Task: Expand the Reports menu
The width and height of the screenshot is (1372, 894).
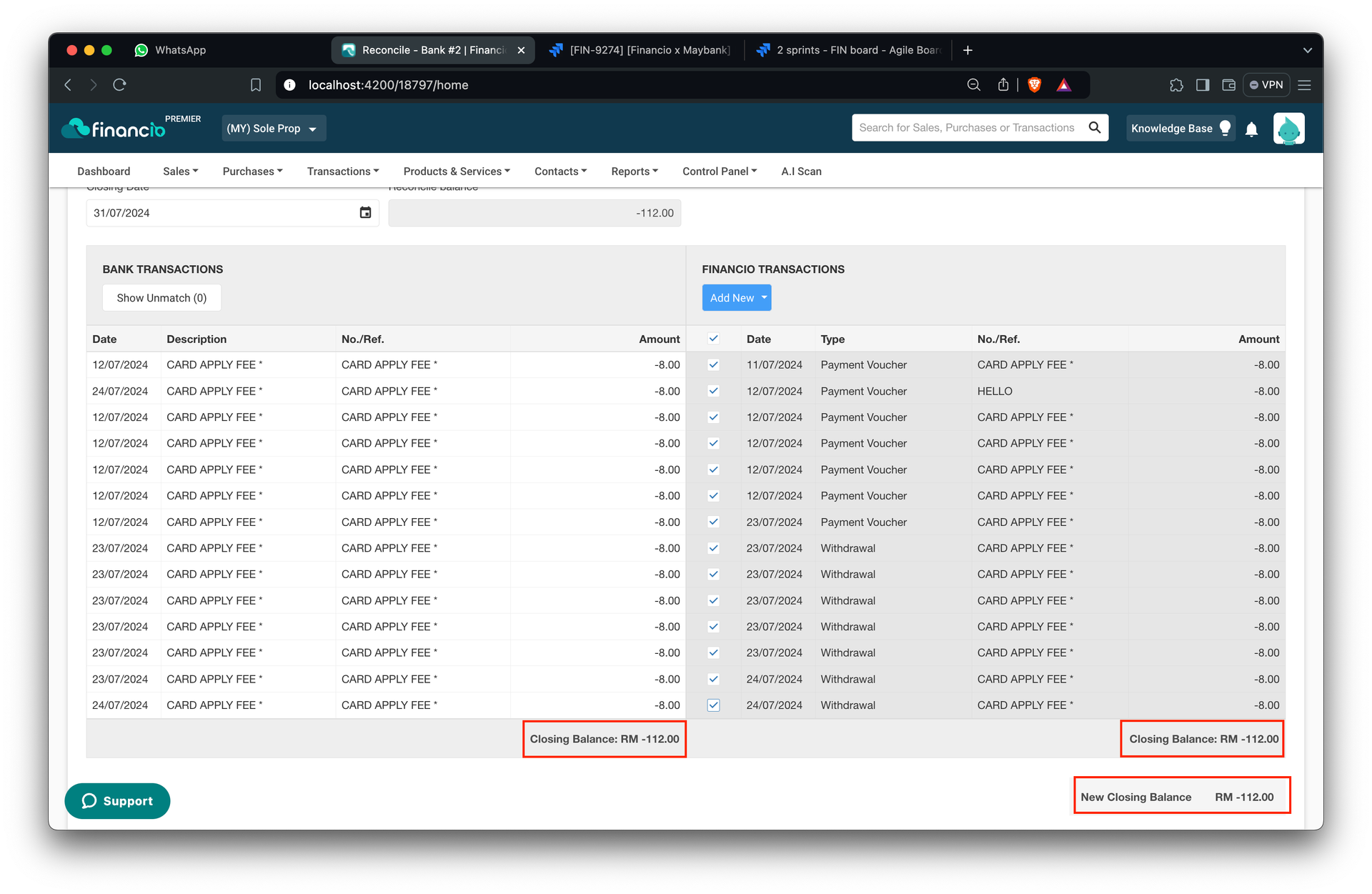Action: [635, 172]
